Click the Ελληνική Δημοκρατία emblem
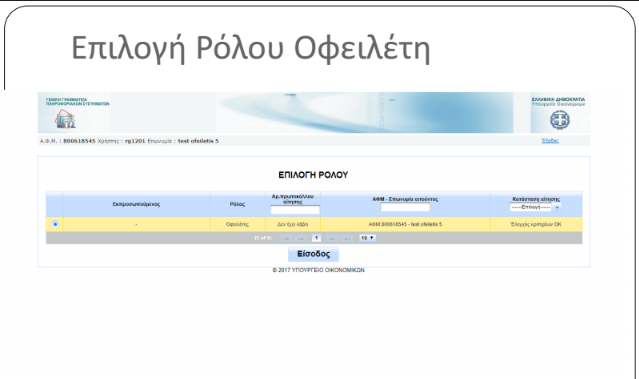Screen dimensions: 639x379 click(560, 120)
